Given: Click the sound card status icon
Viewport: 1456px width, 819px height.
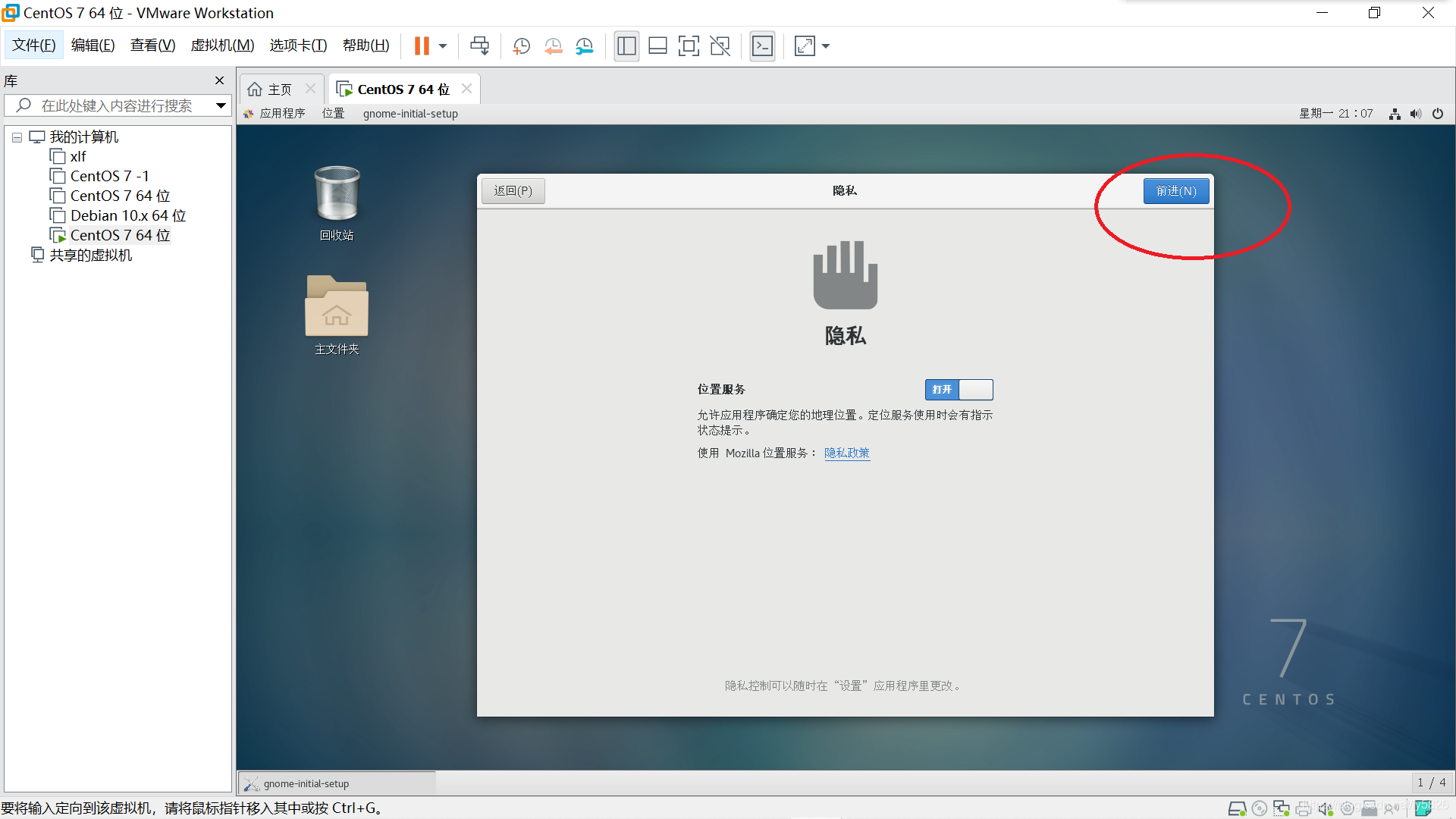Looking at the screenshot, I should pos(1326,808).
